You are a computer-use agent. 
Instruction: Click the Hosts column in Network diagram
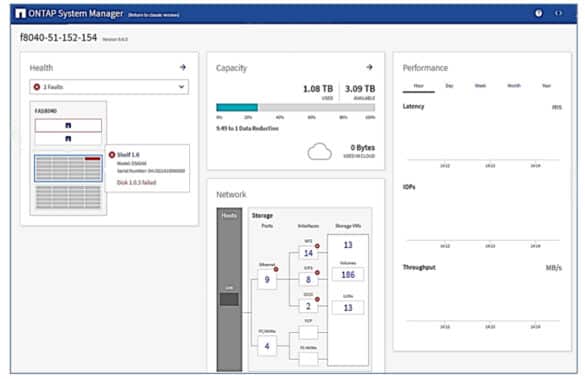229,289
